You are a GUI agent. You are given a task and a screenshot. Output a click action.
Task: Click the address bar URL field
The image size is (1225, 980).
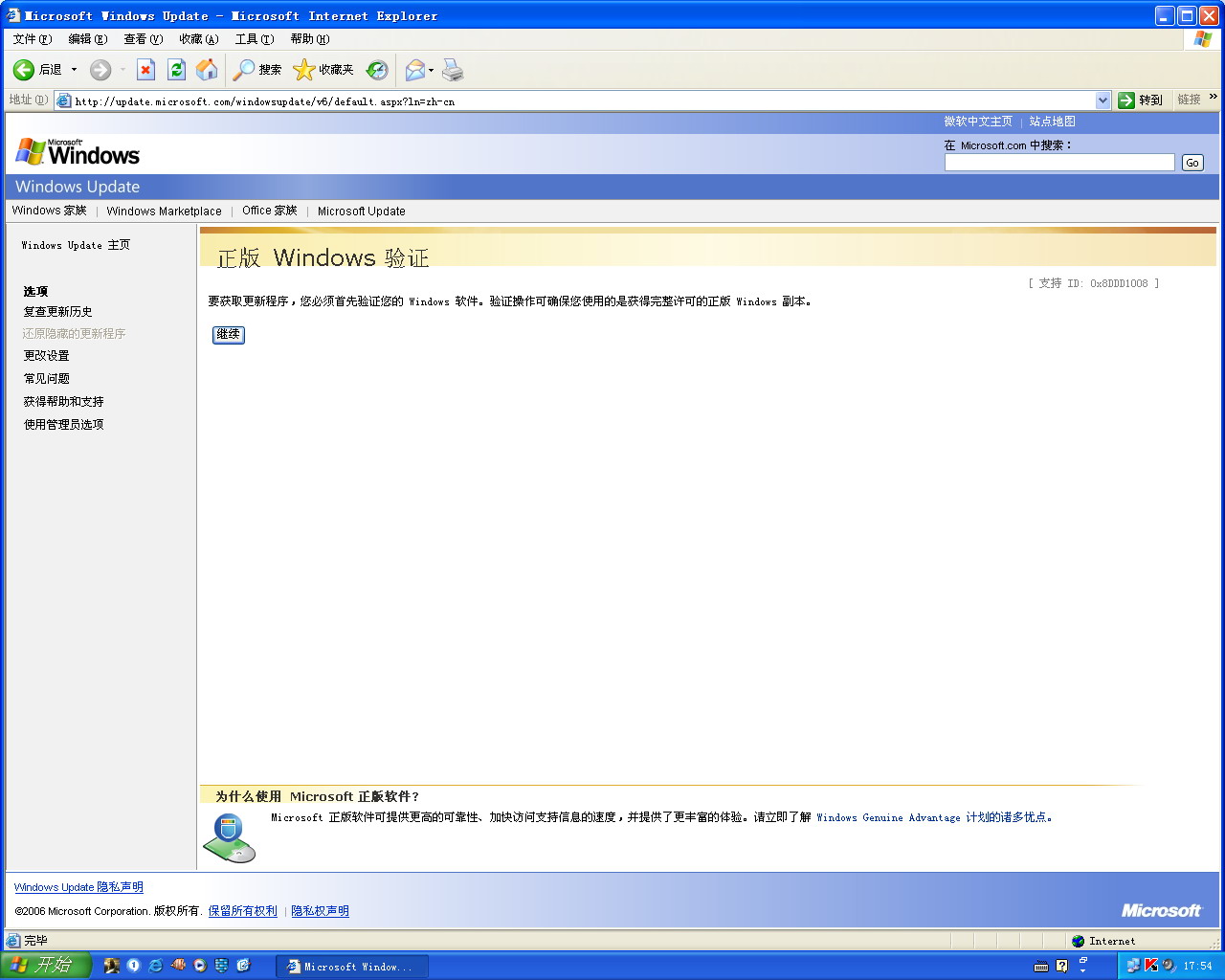pos(584,100)
